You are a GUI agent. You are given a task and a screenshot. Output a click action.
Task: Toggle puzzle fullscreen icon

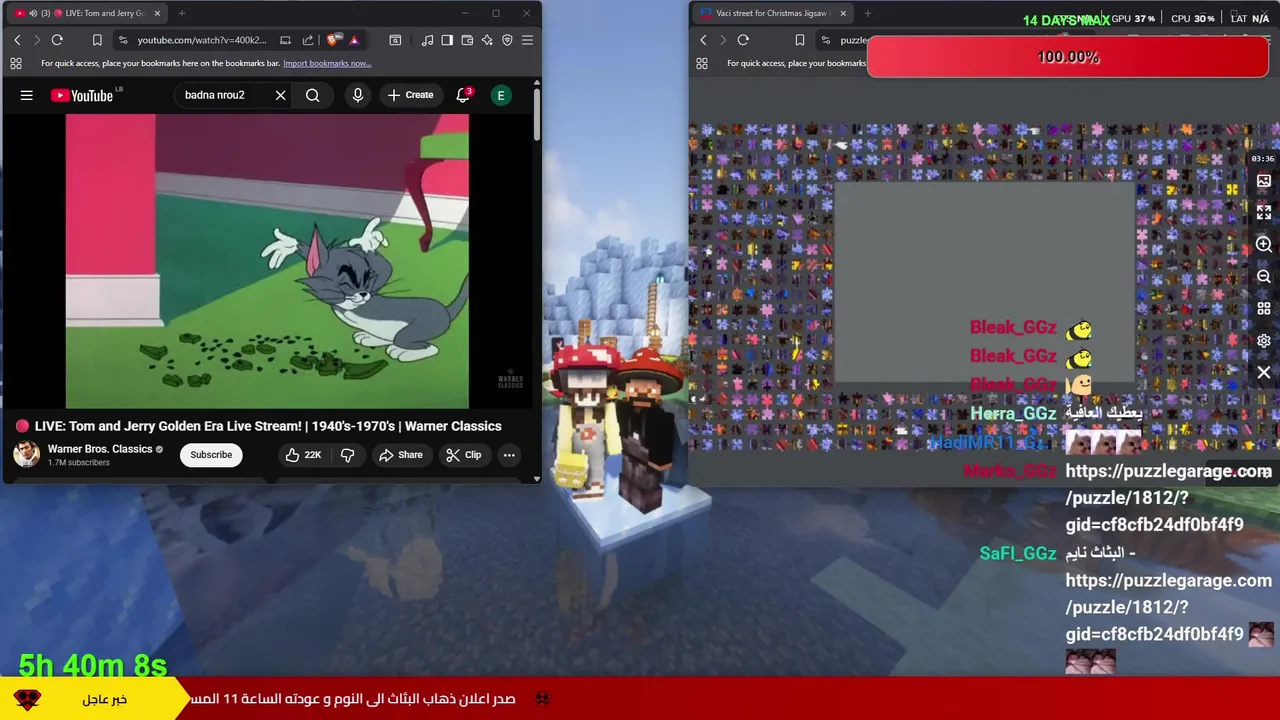(1264, 212)
